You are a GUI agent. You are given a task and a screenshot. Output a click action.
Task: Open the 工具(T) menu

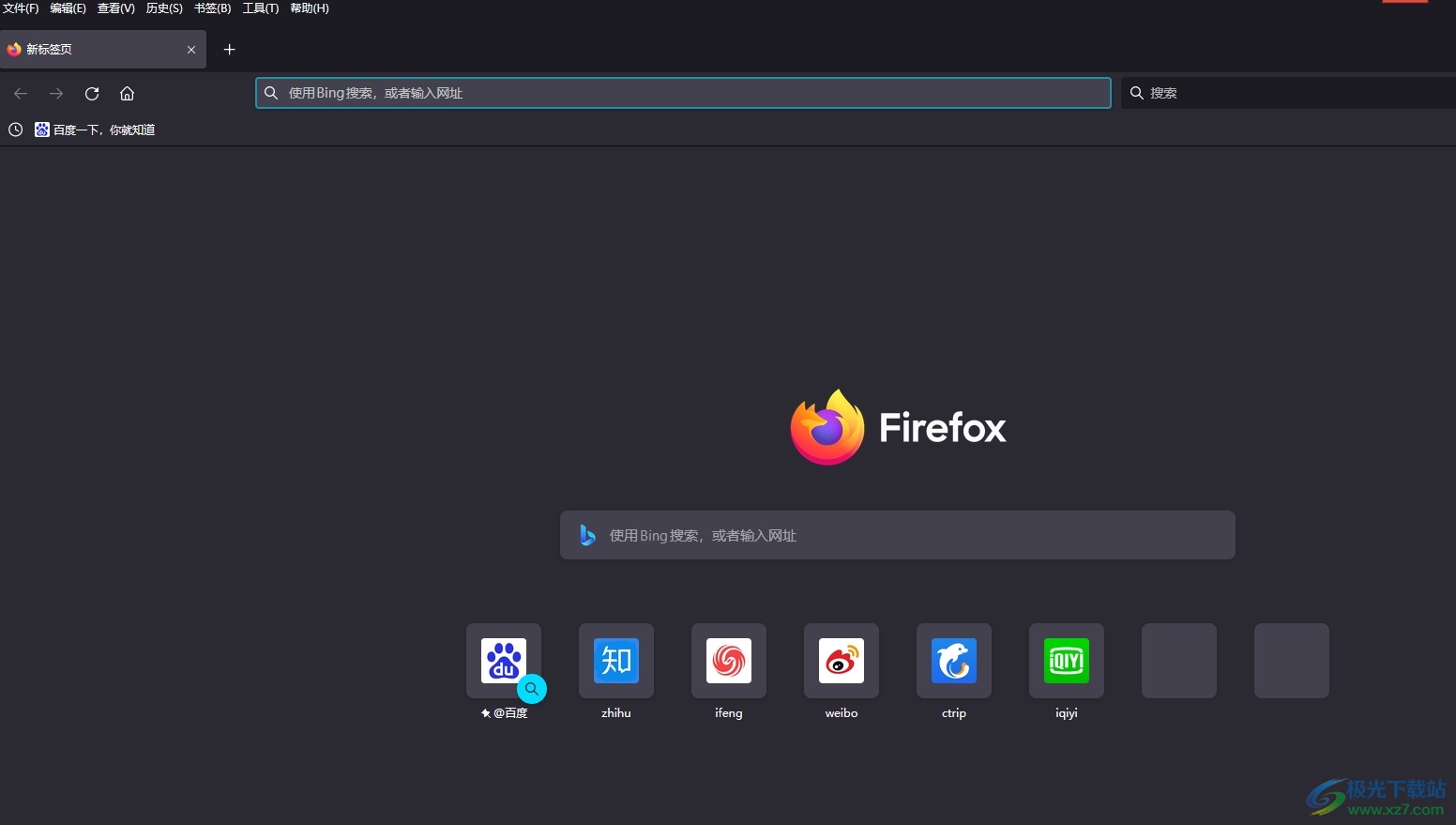(261, 8)
